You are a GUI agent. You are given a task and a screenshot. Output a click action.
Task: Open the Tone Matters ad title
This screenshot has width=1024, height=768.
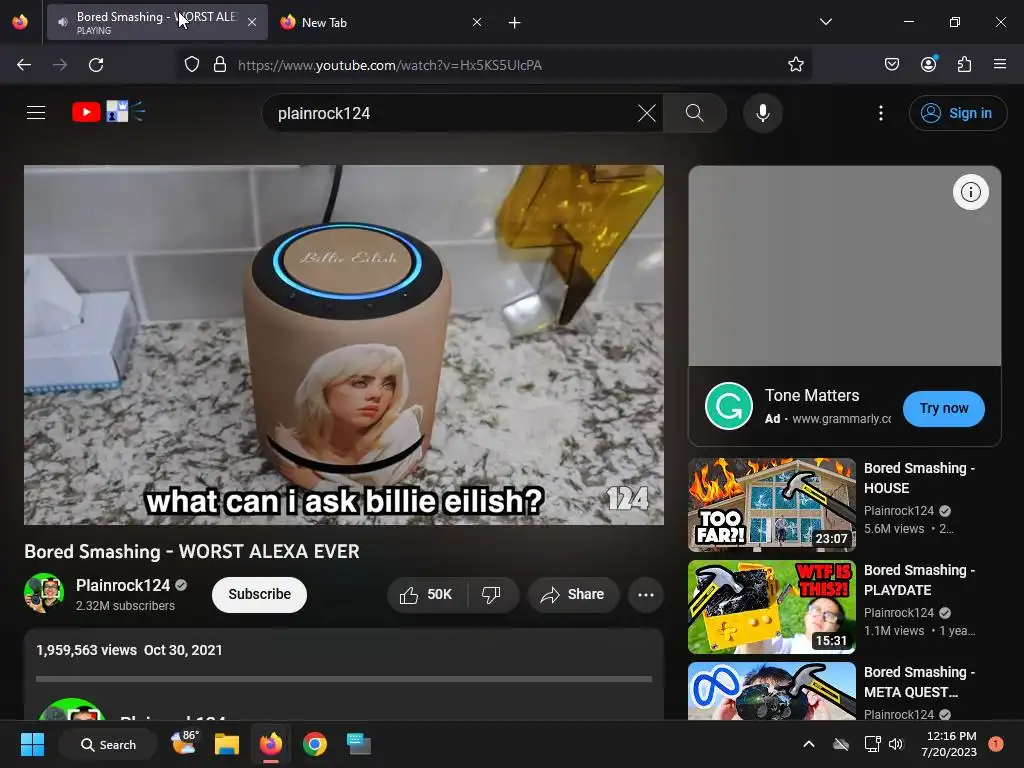coord(812,395)
